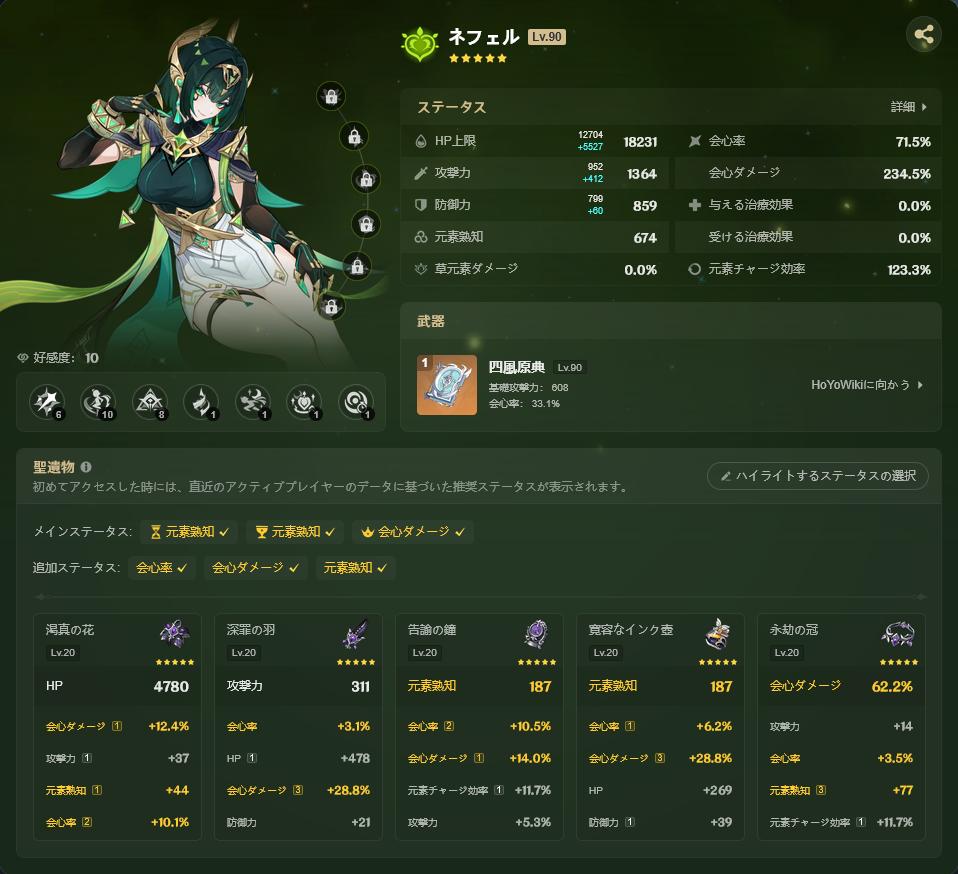Open ハイライトするステータスの選択 button
Image resolution: width=958 pixels, height=874 pixels.
tap(817, 476)
